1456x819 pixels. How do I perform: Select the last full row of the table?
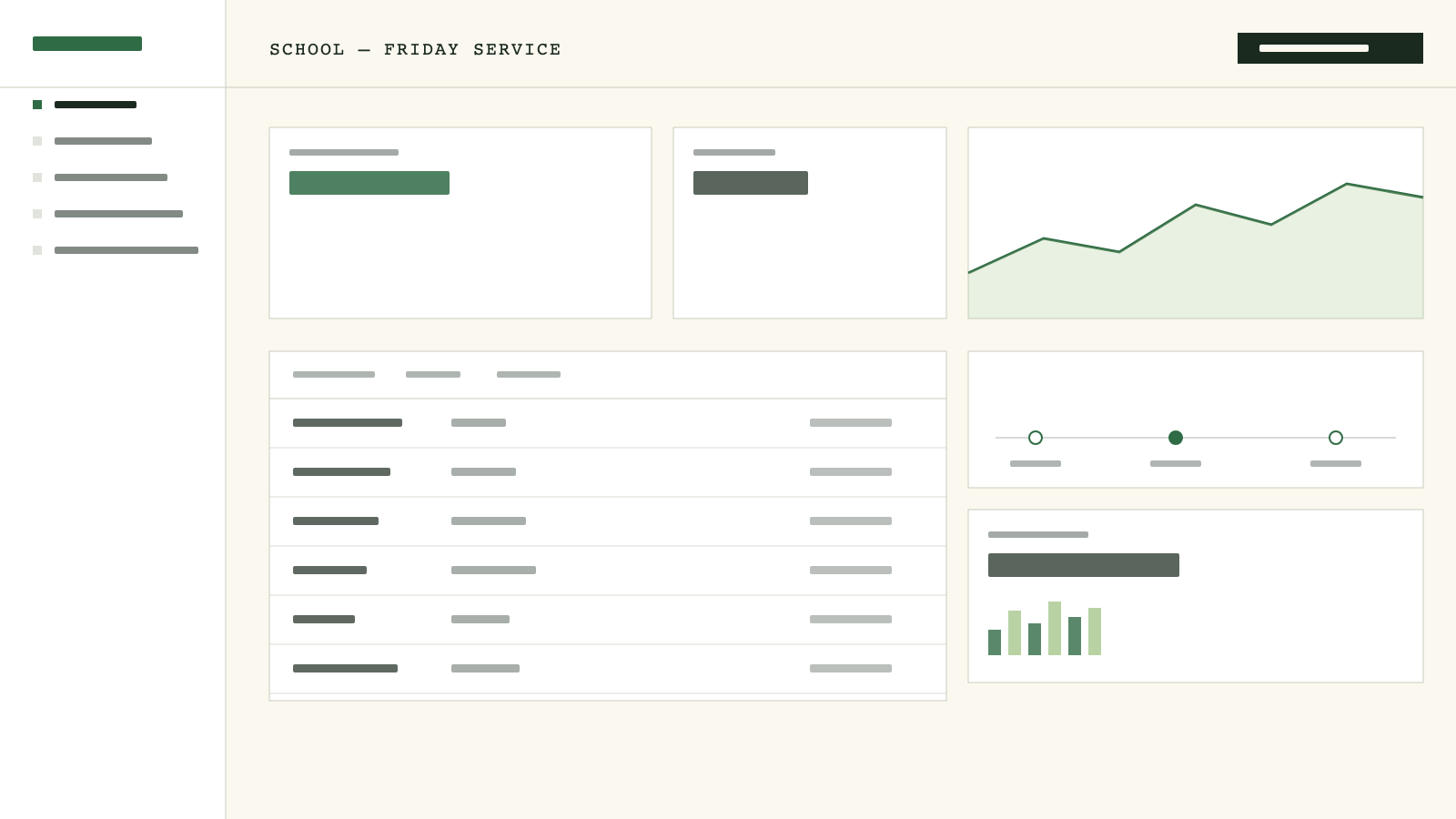click(x=608, y=669)
